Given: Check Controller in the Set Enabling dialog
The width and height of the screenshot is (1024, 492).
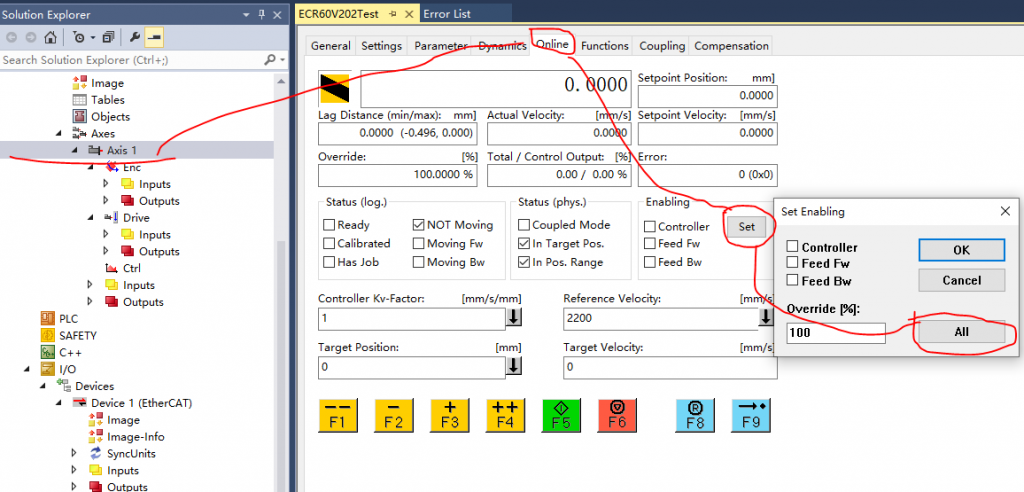Looking at the screenshot, I should tap(793, 247).
